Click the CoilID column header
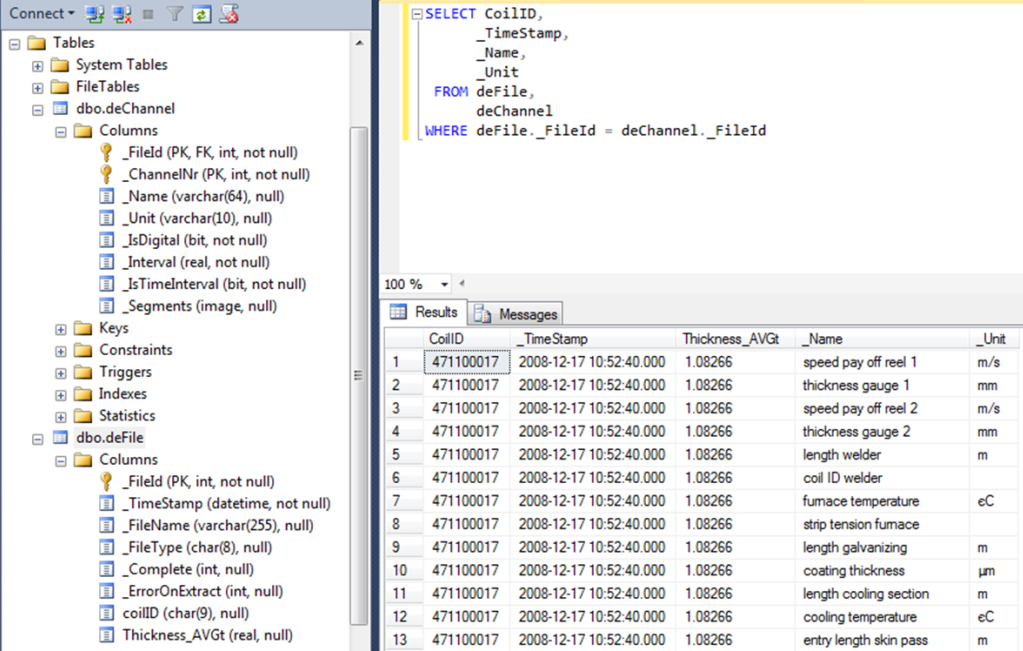 (466, 339)
